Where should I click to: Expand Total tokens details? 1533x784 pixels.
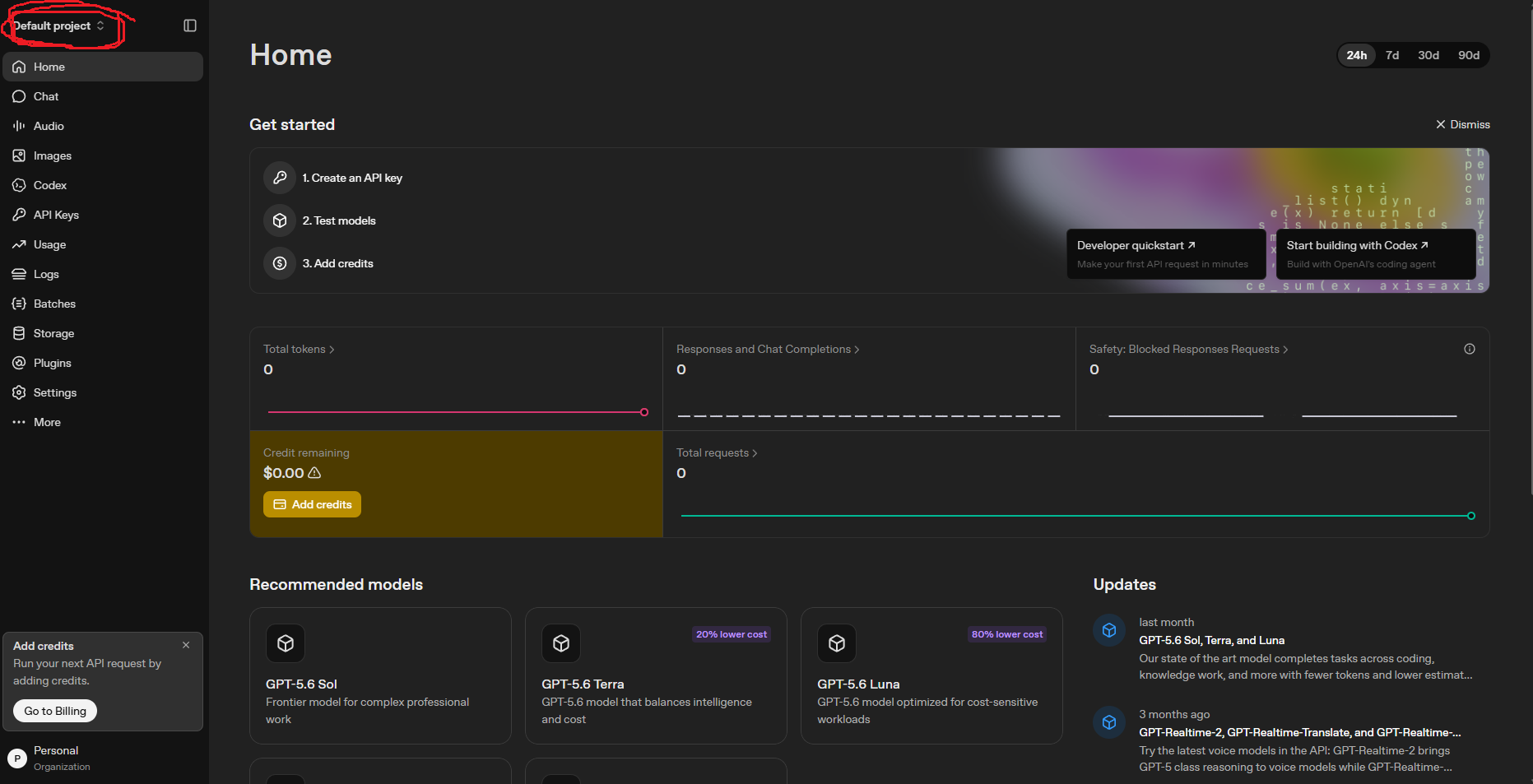click(x=299, y=349)
